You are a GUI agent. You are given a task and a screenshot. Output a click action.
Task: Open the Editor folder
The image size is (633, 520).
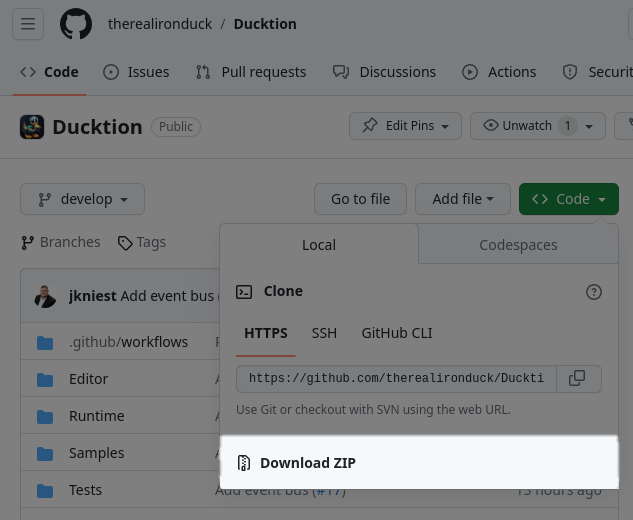[x=88, y=379]
